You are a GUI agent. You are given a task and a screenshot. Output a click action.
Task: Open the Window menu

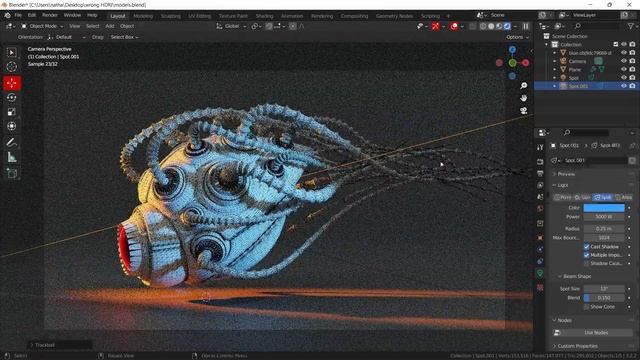click(72, 15)
